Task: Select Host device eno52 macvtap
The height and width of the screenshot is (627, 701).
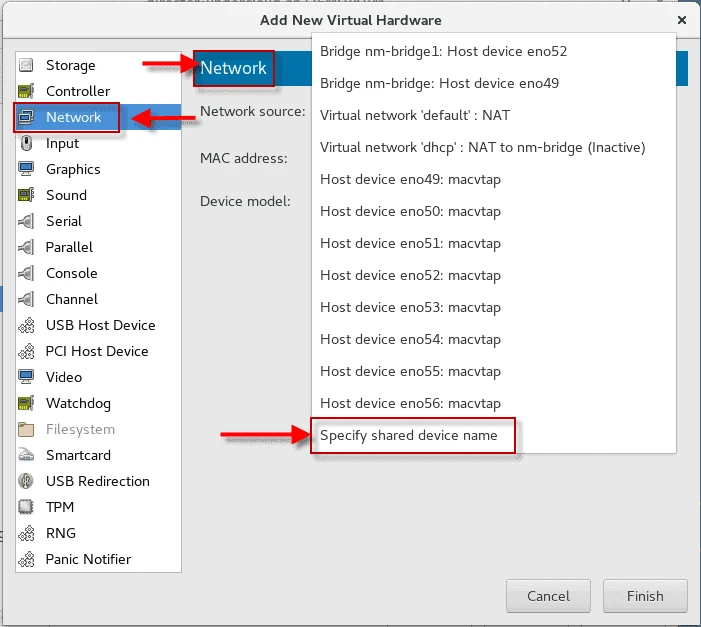Action: pos(494,275)
